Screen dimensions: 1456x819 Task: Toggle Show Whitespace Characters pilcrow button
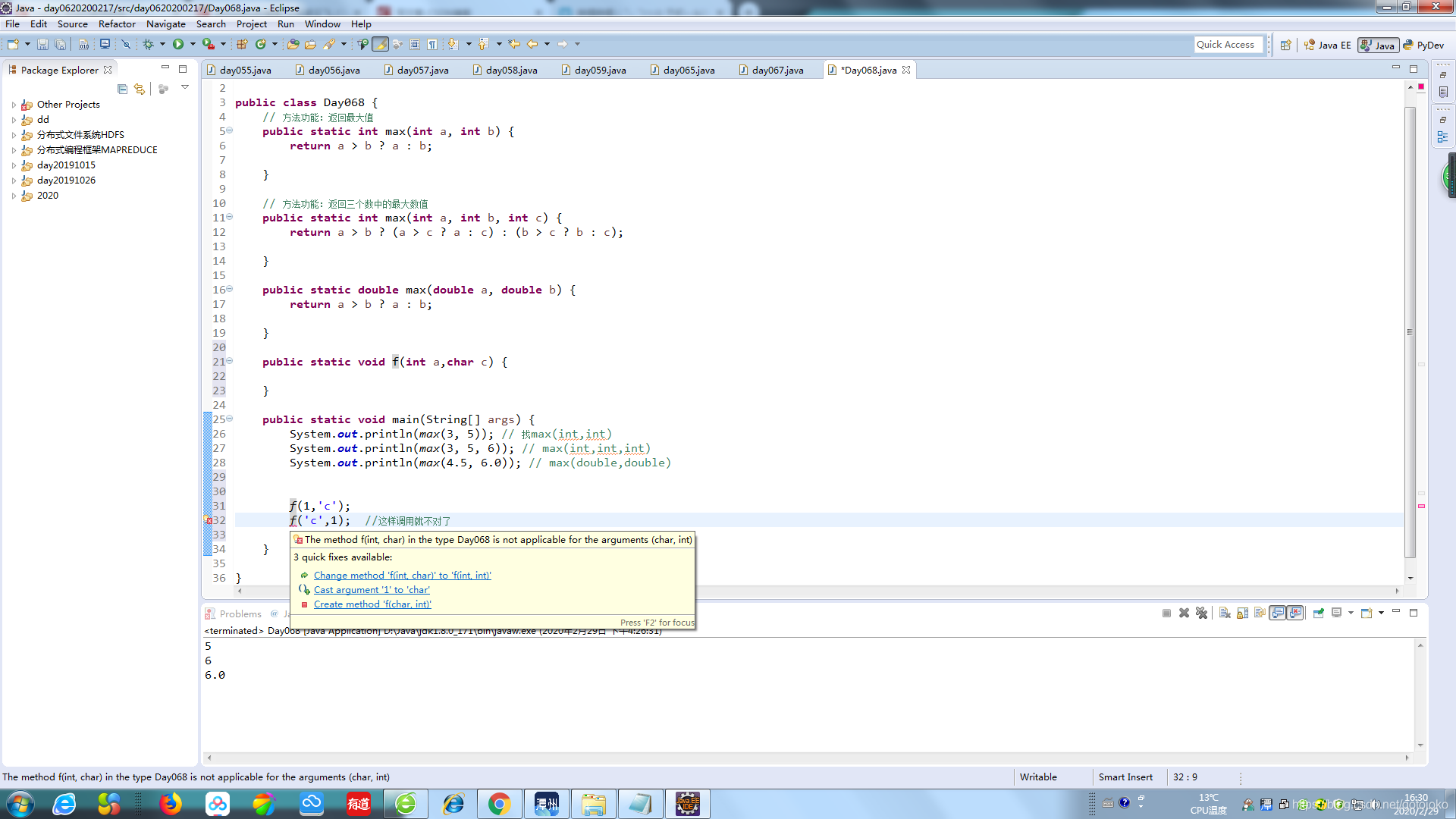(x=432, y=45)
